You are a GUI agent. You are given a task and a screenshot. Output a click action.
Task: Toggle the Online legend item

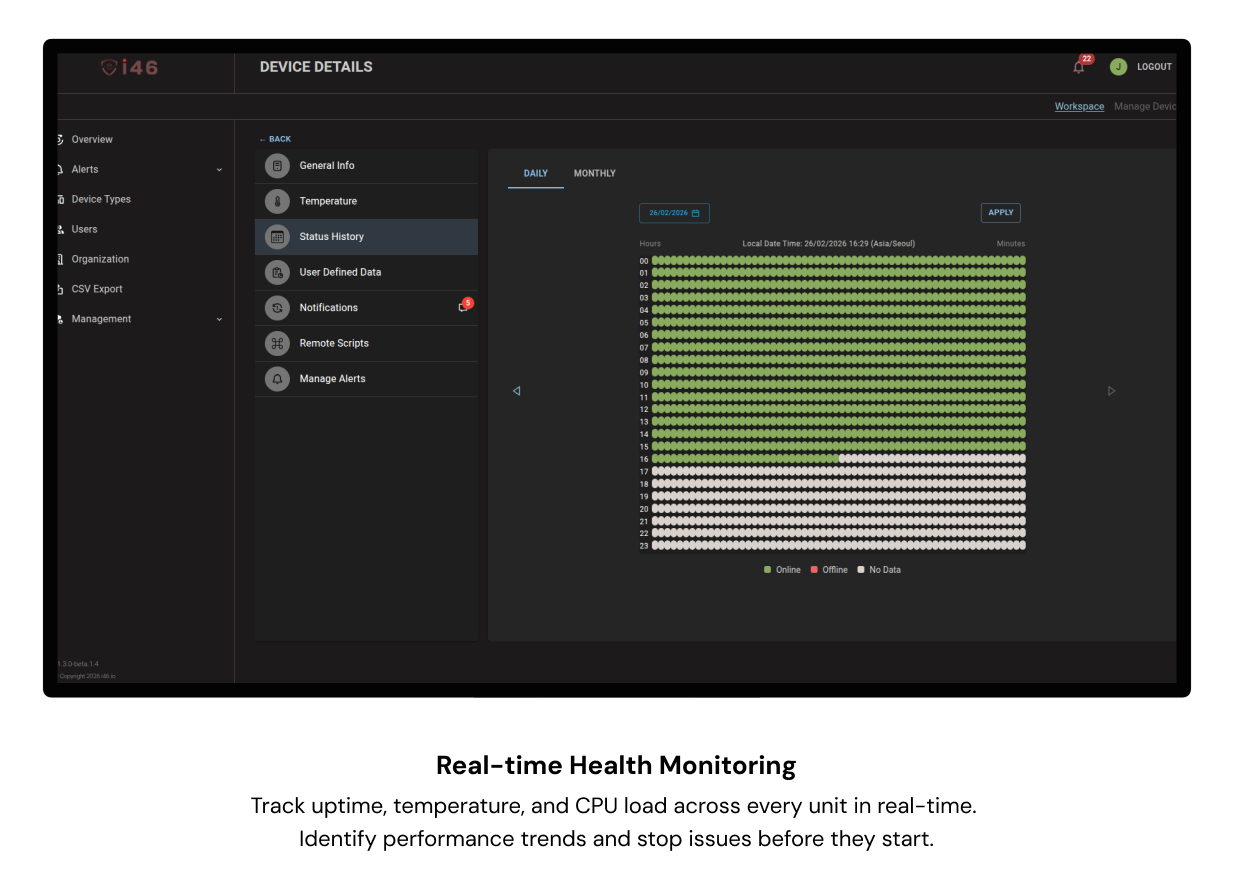pos(782,570)
